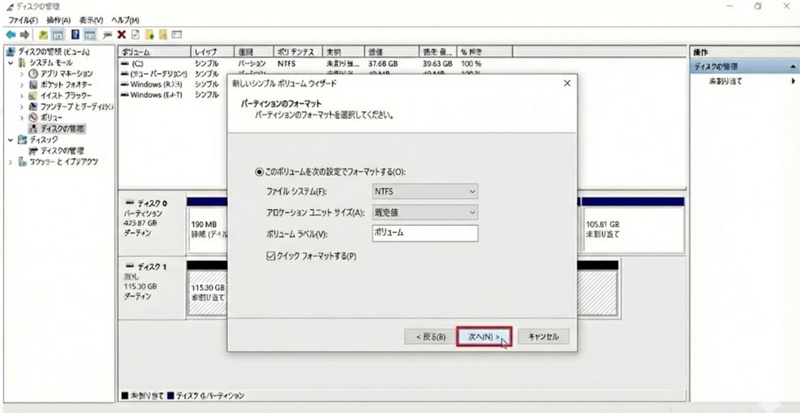This screenshot has width=800, height=413.
Task: Click the red X Delete toolbar icon
Action: [x=121, y=35]
